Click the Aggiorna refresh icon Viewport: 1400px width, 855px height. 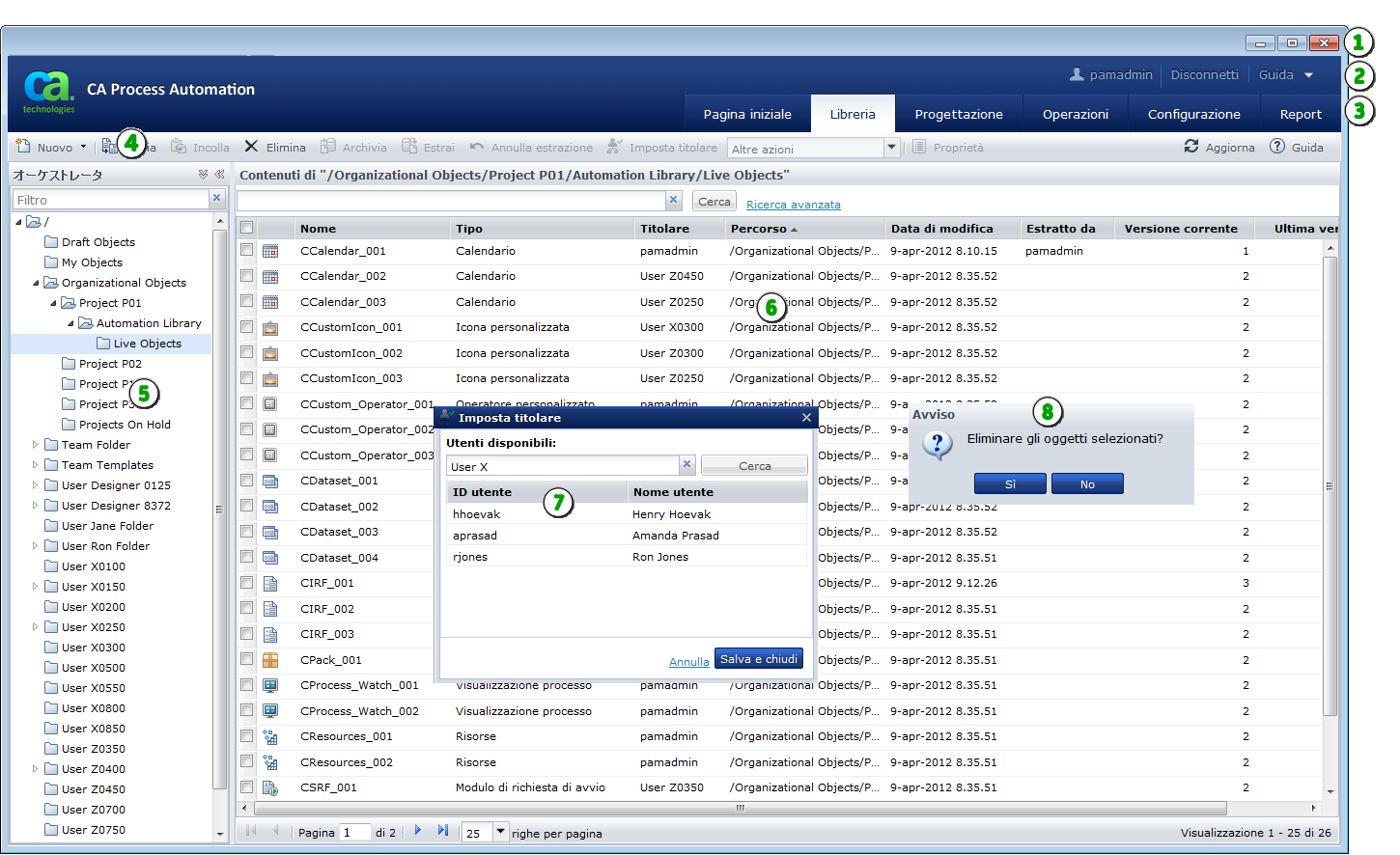tap(1191, 147)
